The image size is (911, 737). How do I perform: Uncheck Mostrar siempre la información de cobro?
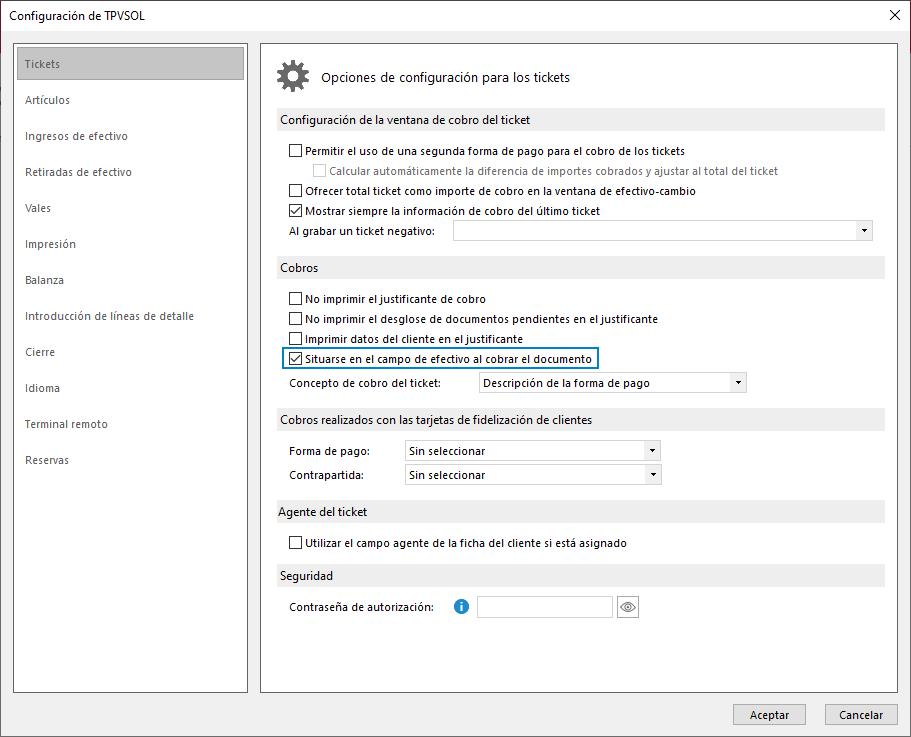coord(295,211)
